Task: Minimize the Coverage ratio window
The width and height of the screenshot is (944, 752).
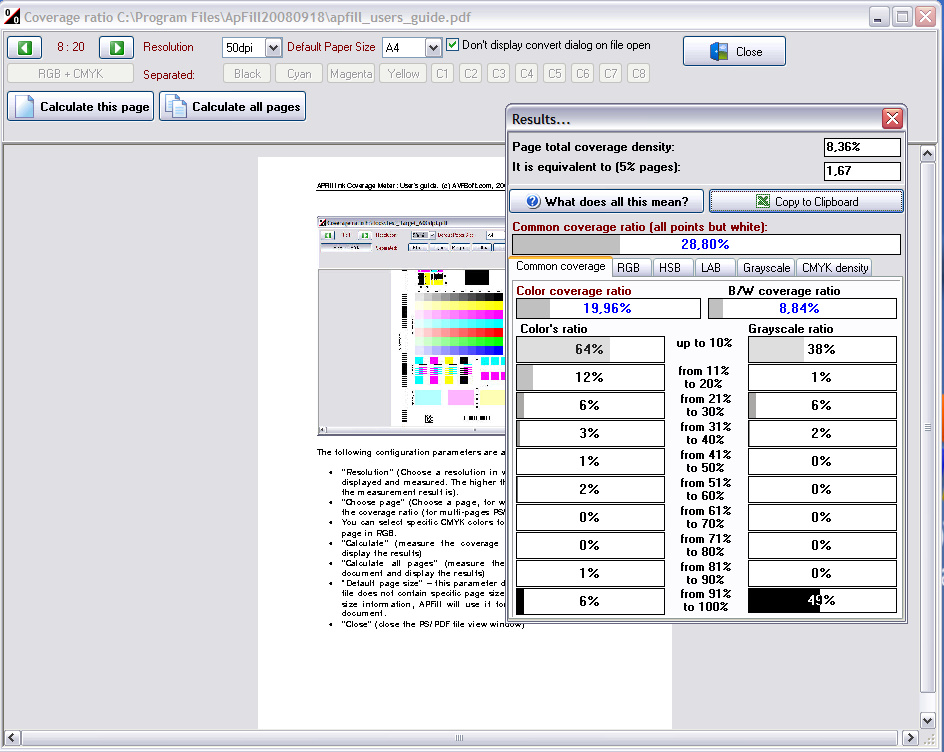Action: point(879,17)
